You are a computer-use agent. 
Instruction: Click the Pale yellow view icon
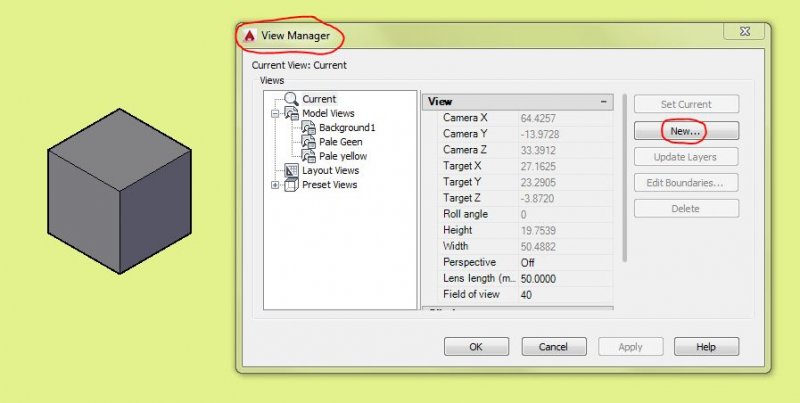click(308, 156)
